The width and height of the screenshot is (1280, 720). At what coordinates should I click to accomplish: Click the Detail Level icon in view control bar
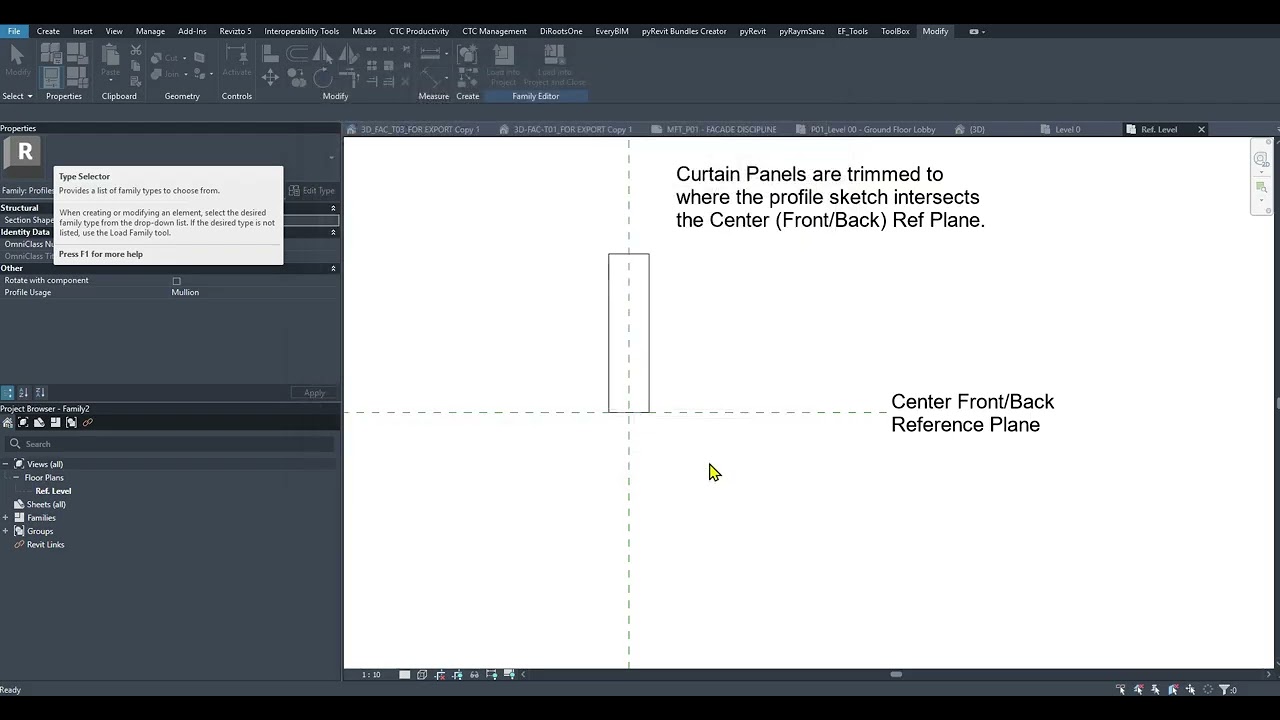point(404,674)
